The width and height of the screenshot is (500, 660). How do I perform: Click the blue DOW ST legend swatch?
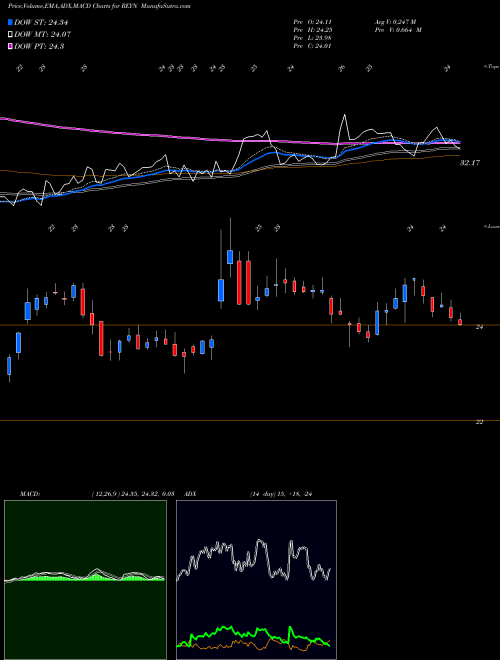point(10,23)
